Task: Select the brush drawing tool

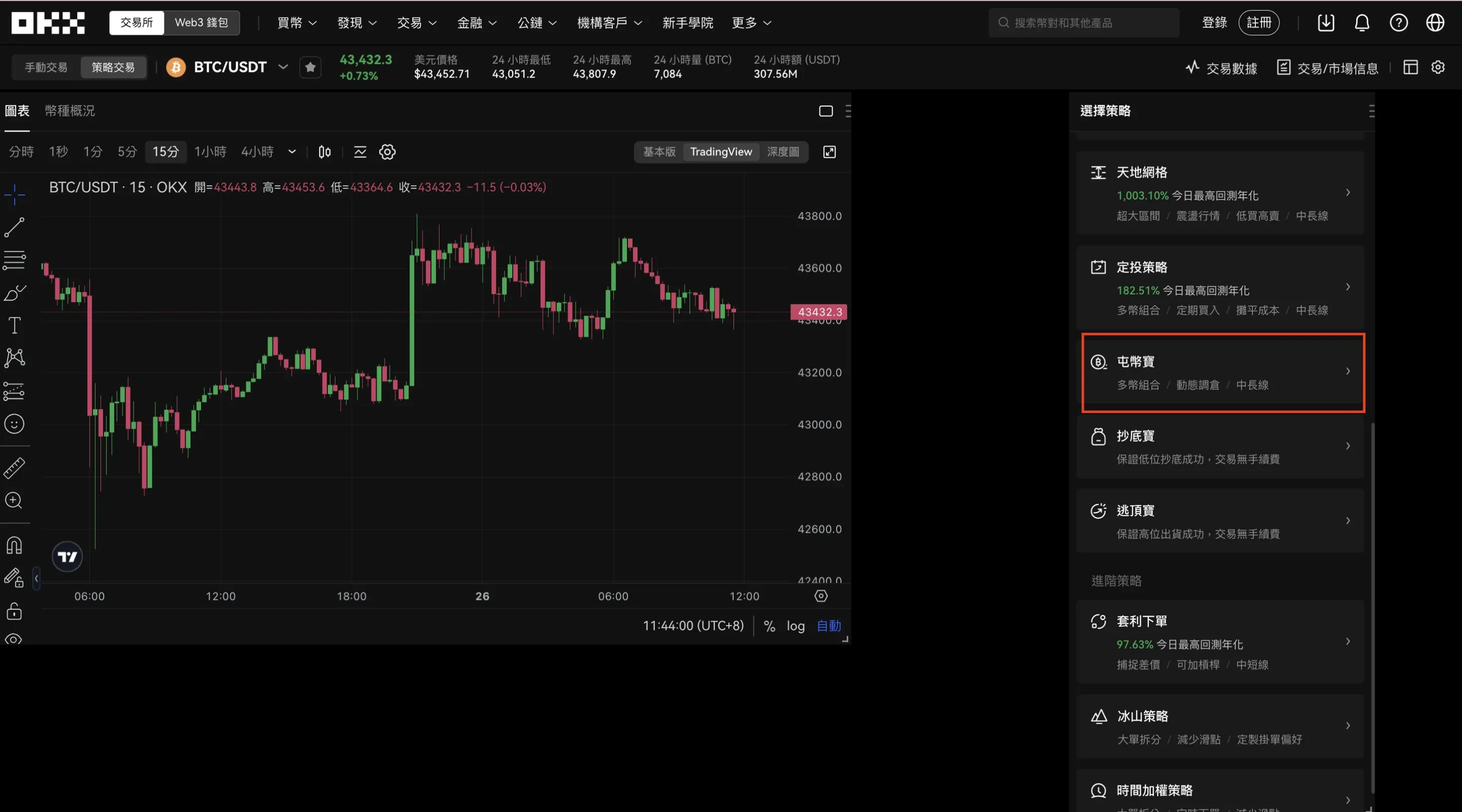Action: tap(14, 293)
